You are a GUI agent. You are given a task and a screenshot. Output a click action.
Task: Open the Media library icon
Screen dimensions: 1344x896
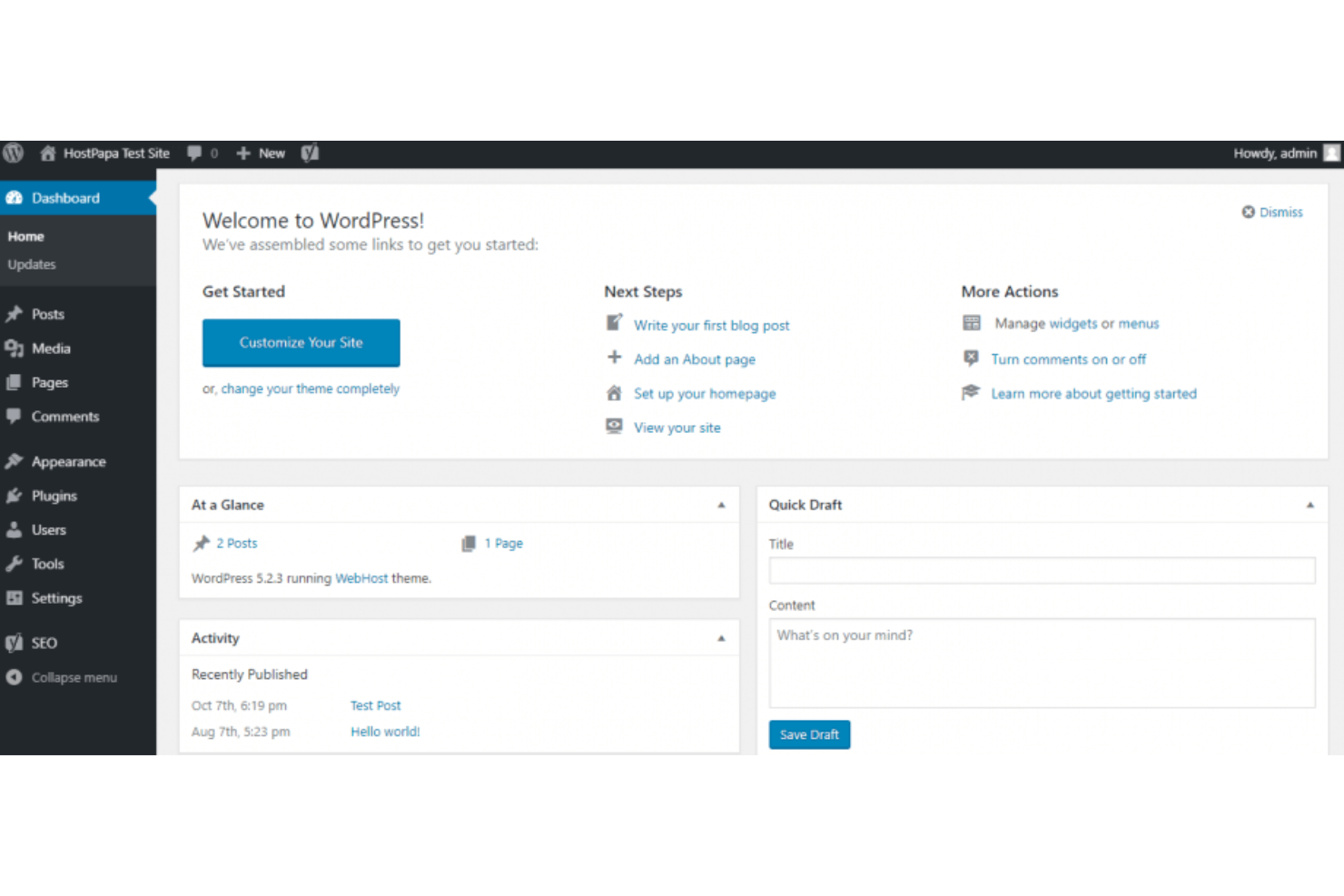tap(15, 348)
